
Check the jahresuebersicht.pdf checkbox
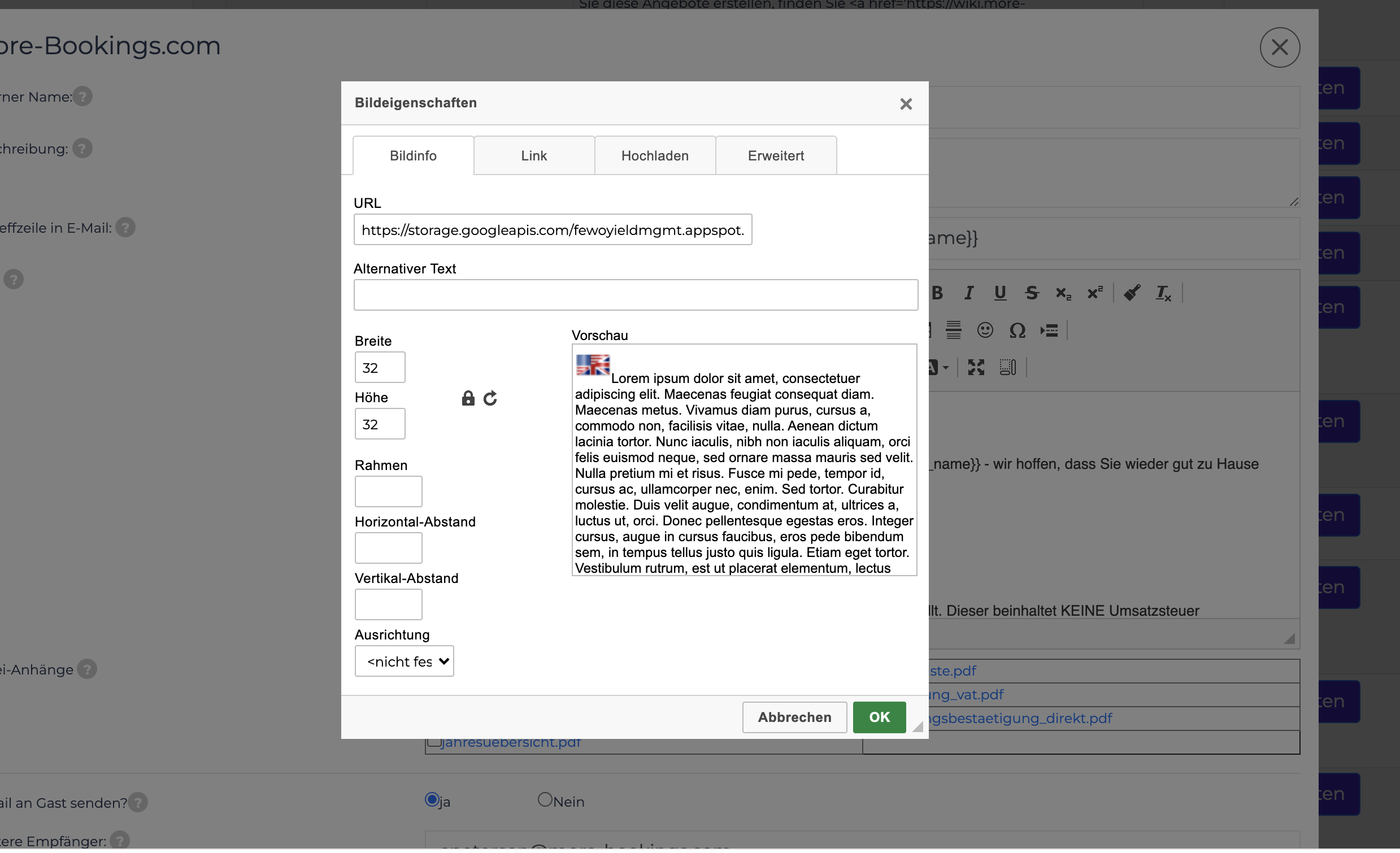[x=434, y=742]
